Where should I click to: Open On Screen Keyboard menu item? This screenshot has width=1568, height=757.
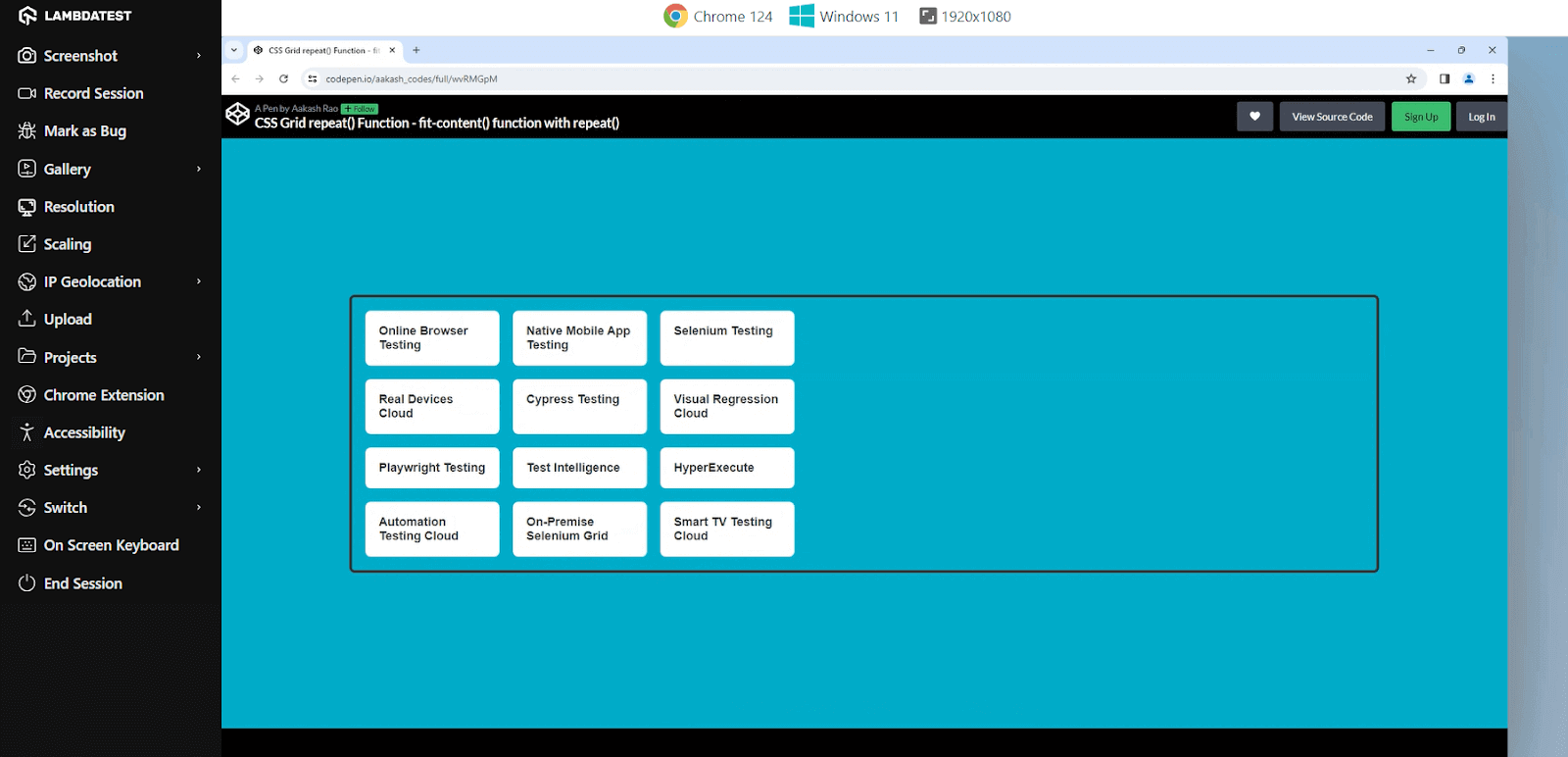pyautogui.click(x=111, y=545)
